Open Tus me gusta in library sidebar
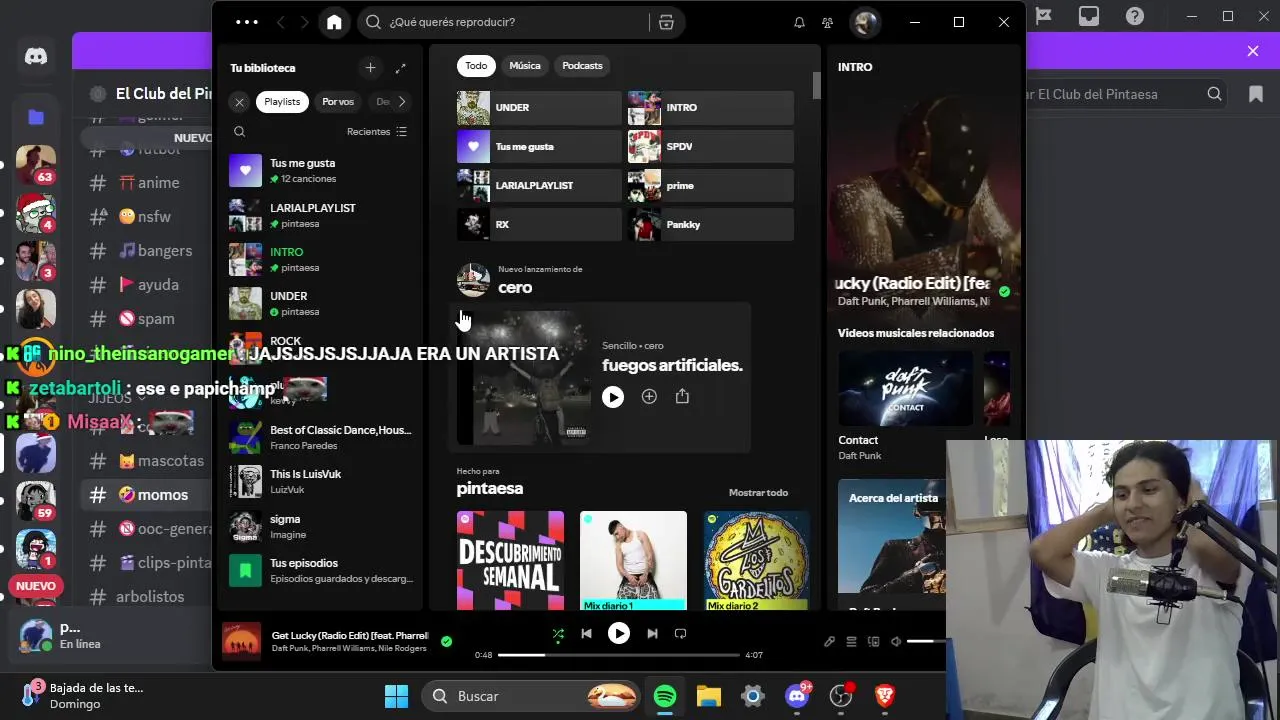1280x720 pixels. click(322, 171)
